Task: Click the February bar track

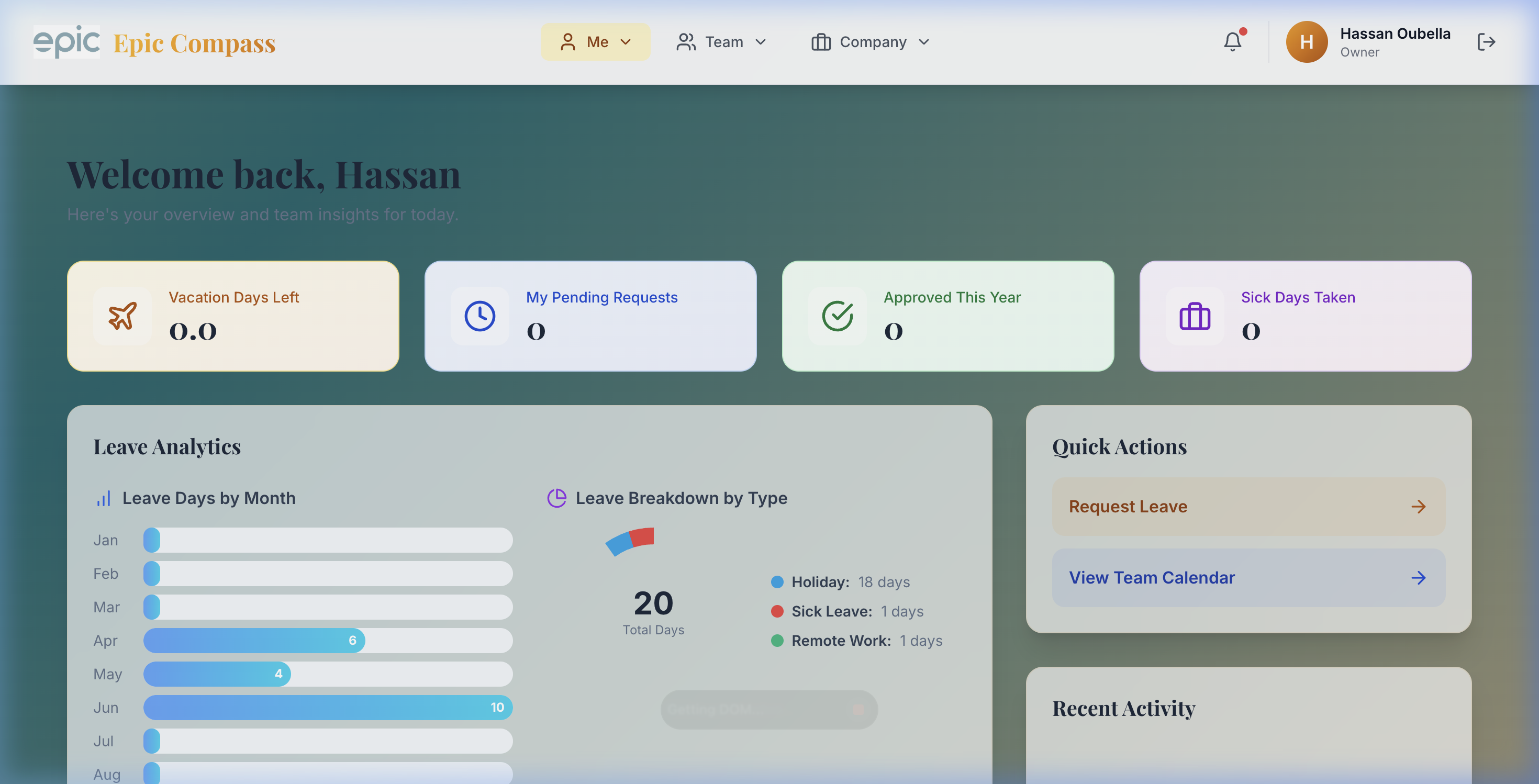Action: coord(328,574)
